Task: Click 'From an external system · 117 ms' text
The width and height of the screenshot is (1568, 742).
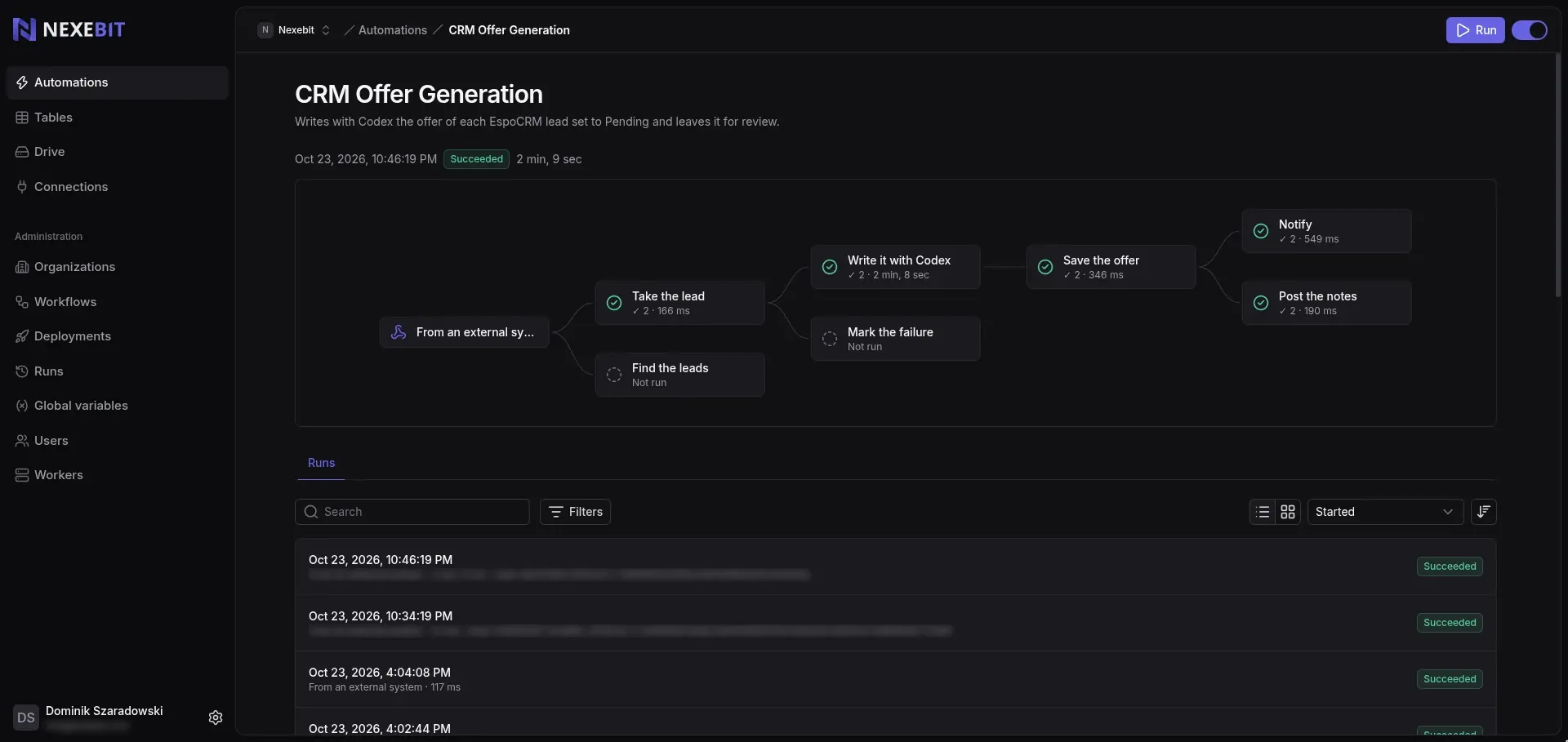Action: [x=385, y=687]
